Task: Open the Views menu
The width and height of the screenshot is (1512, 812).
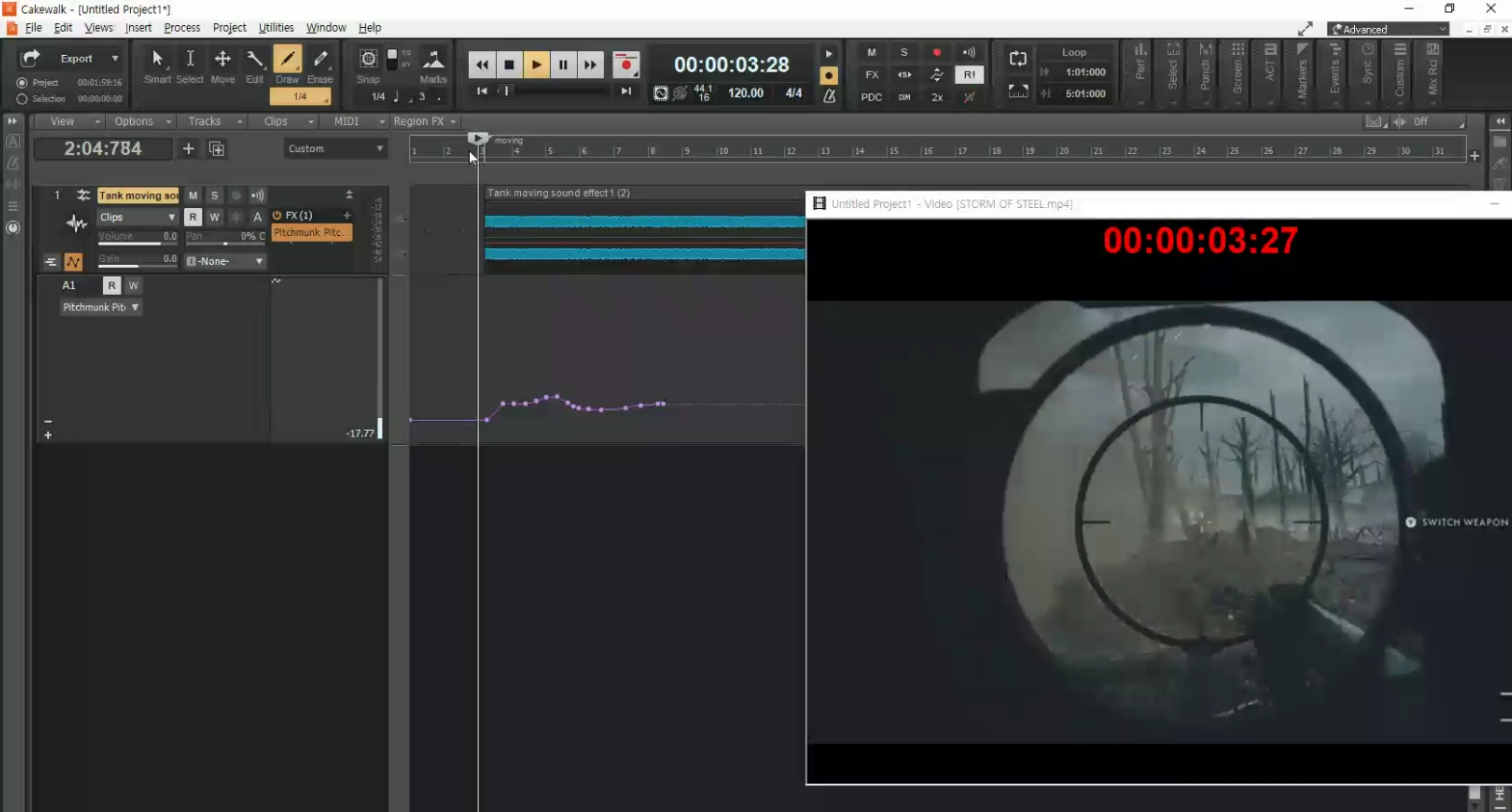Action: pyautogui.click(x=98, y=28)
